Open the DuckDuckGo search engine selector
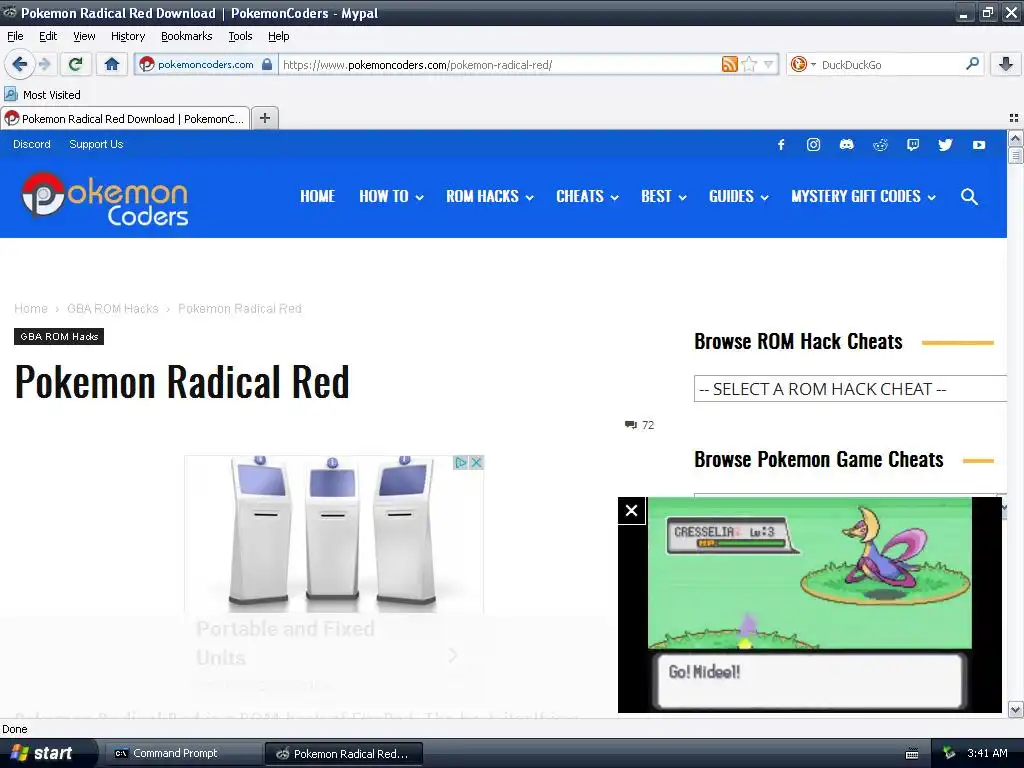1024x768 pixels. point(803,64)
